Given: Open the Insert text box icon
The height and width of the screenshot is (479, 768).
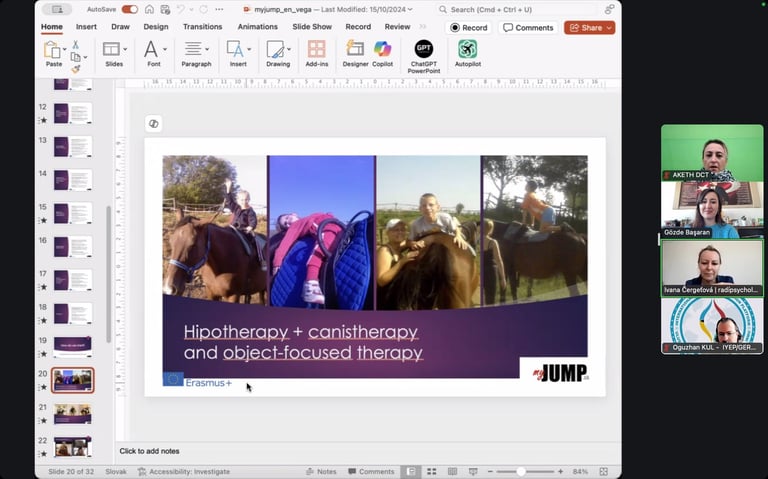Looking at the screenshot, I should [235, 49].
